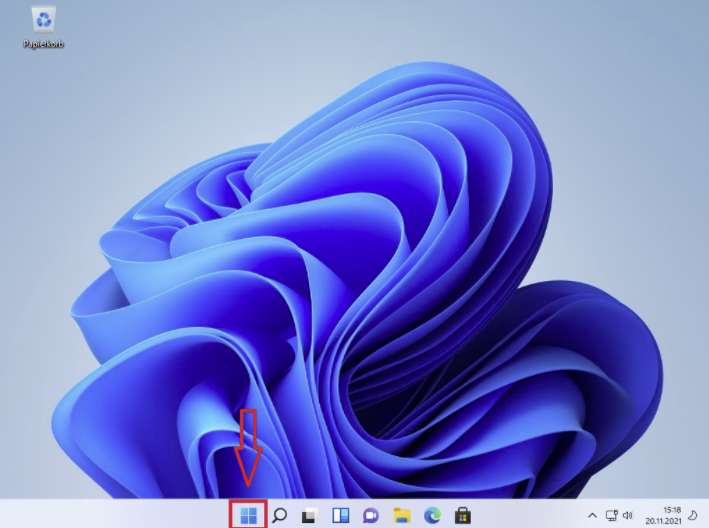Open the taskbar Search magnifier

(x=279, y=515)
